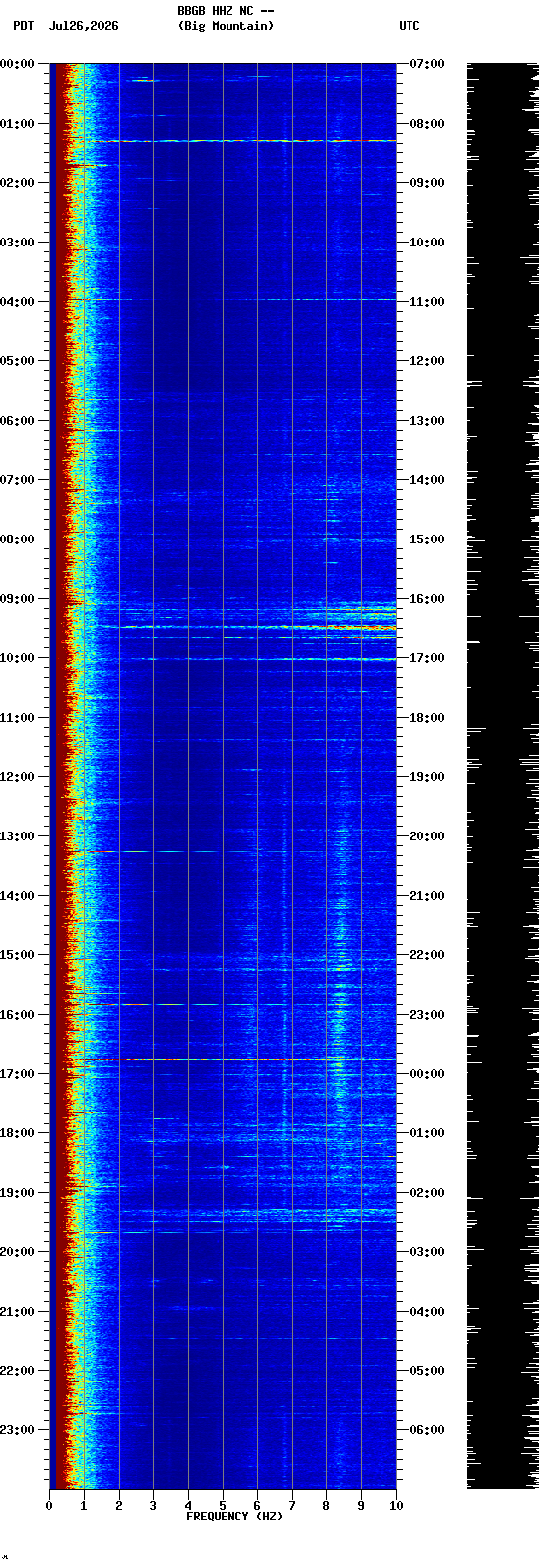The width and height of the screenshot is (546, 1568).
Task: Click the UTC timezone label
Action: [409, 26]
